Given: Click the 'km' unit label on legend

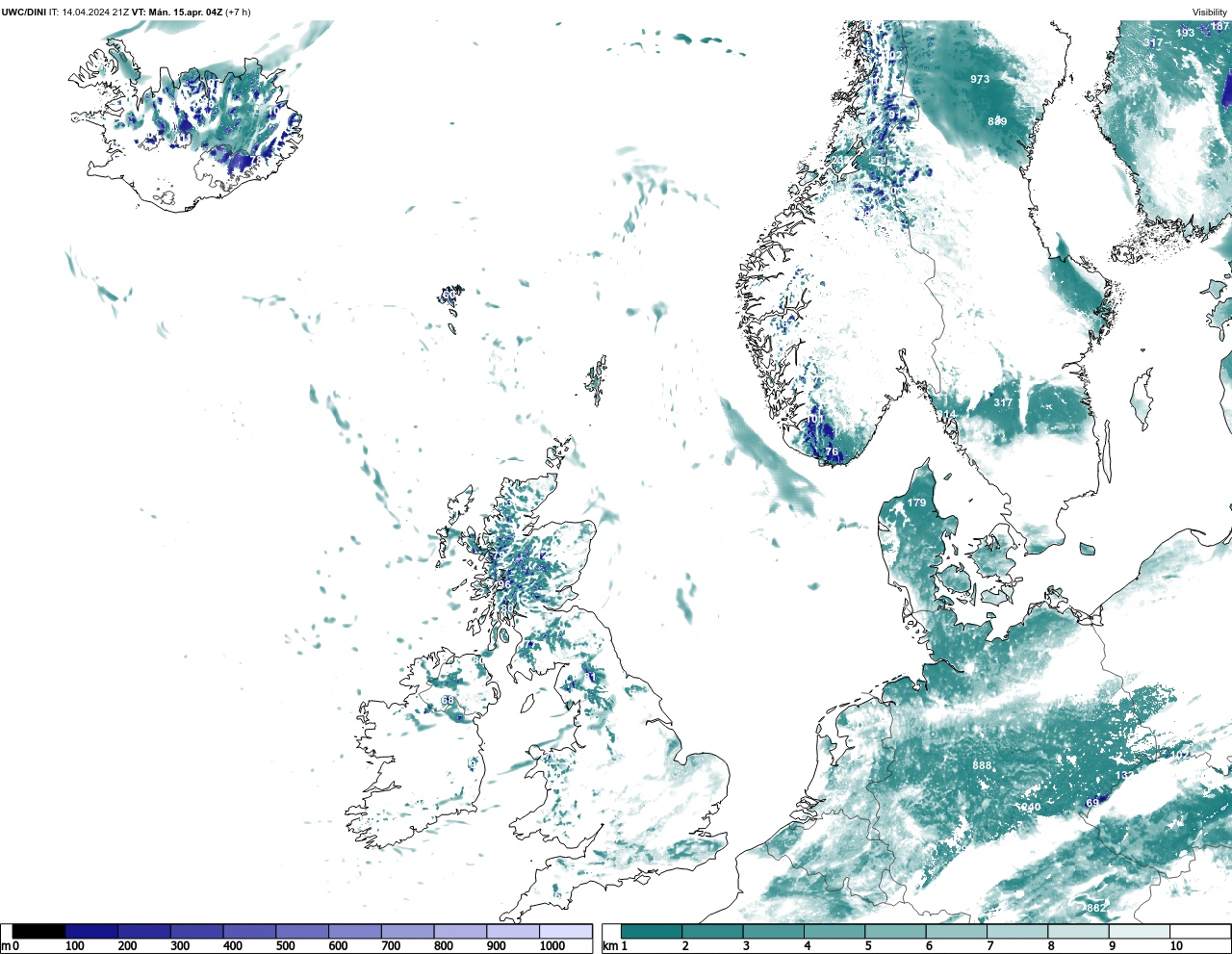Looking at the screenshot, I should tap(609, 946).
